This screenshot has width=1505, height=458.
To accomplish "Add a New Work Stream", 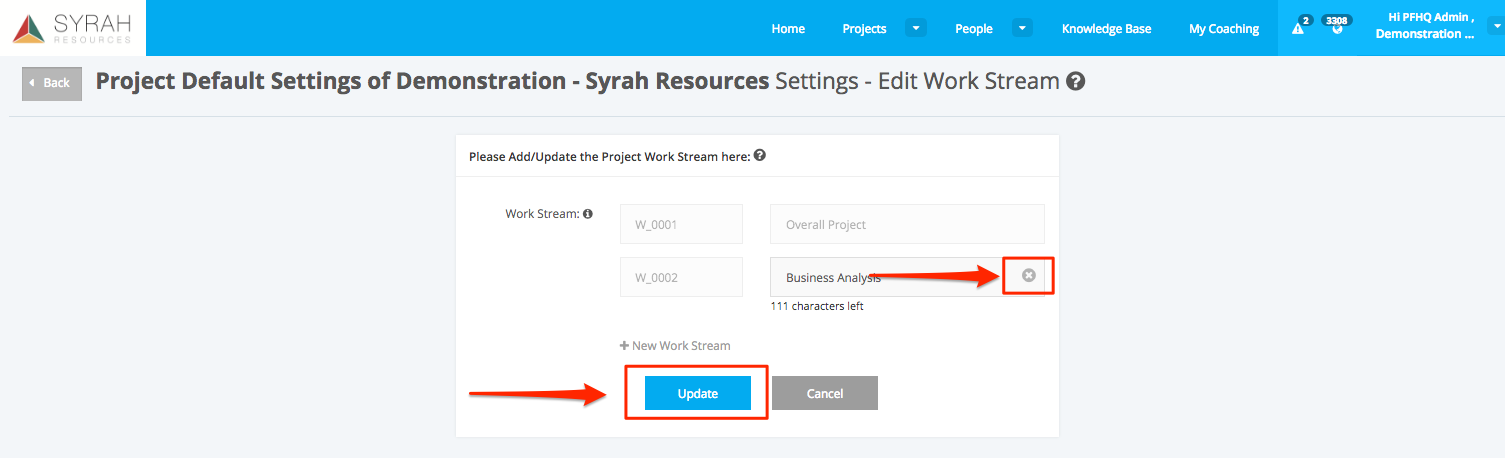I will point(675,345).
